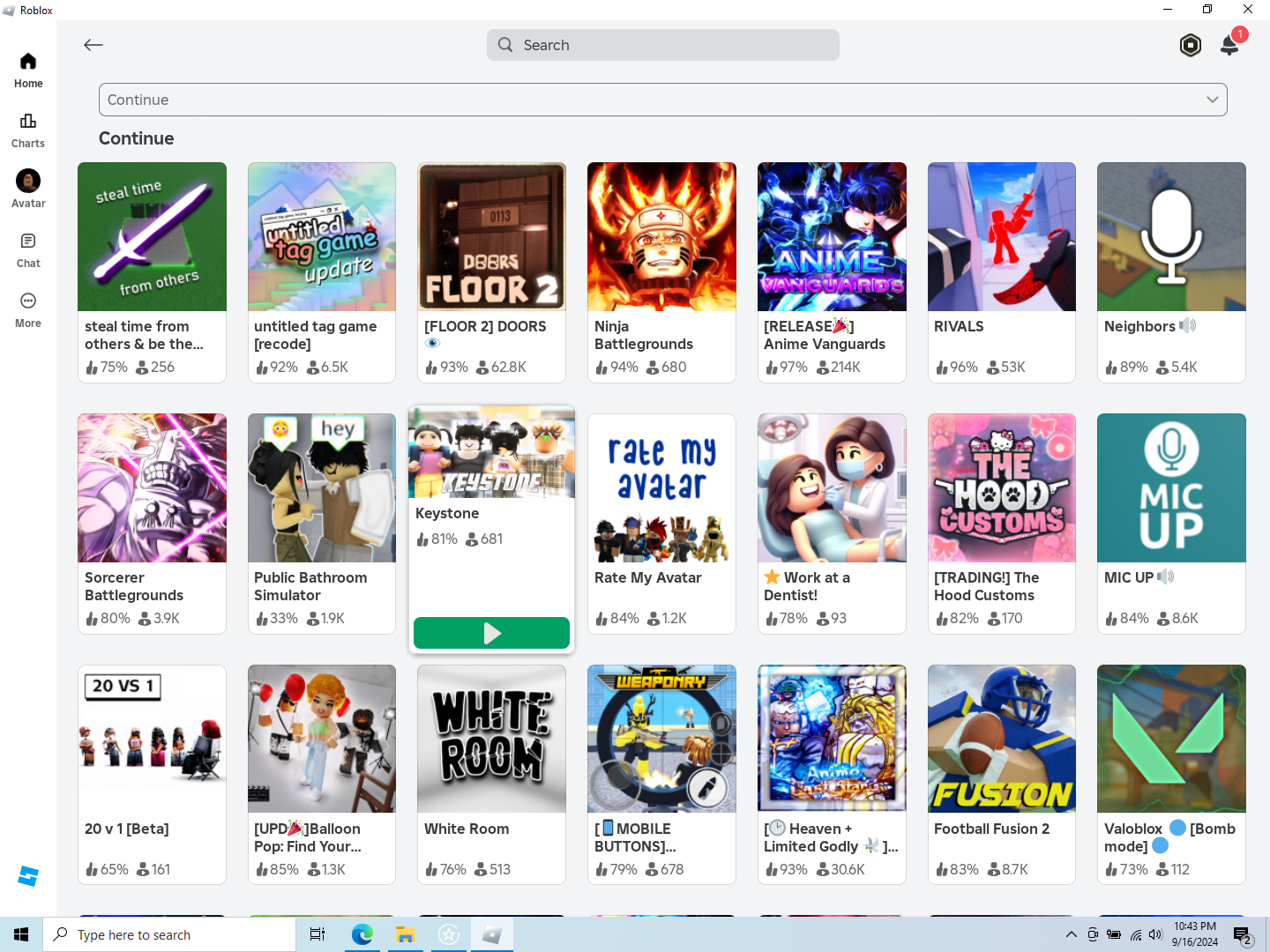This screenshot has height=952, width=1270.
Task: Click the Sorcerer Battlegrounds title
Action: pyautogui.click(x=134, y=586)
